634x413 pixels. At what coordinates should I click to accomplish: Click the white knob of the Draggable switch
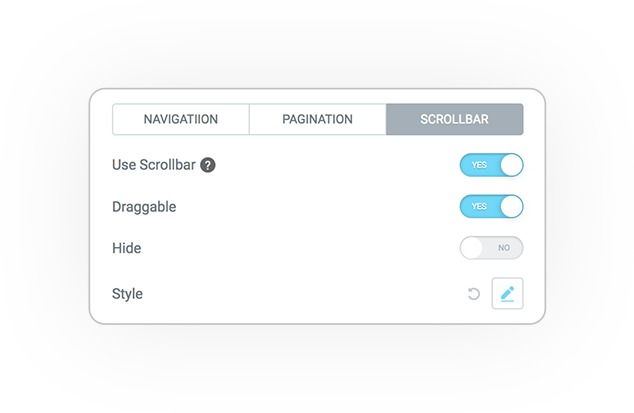(511, 207)
